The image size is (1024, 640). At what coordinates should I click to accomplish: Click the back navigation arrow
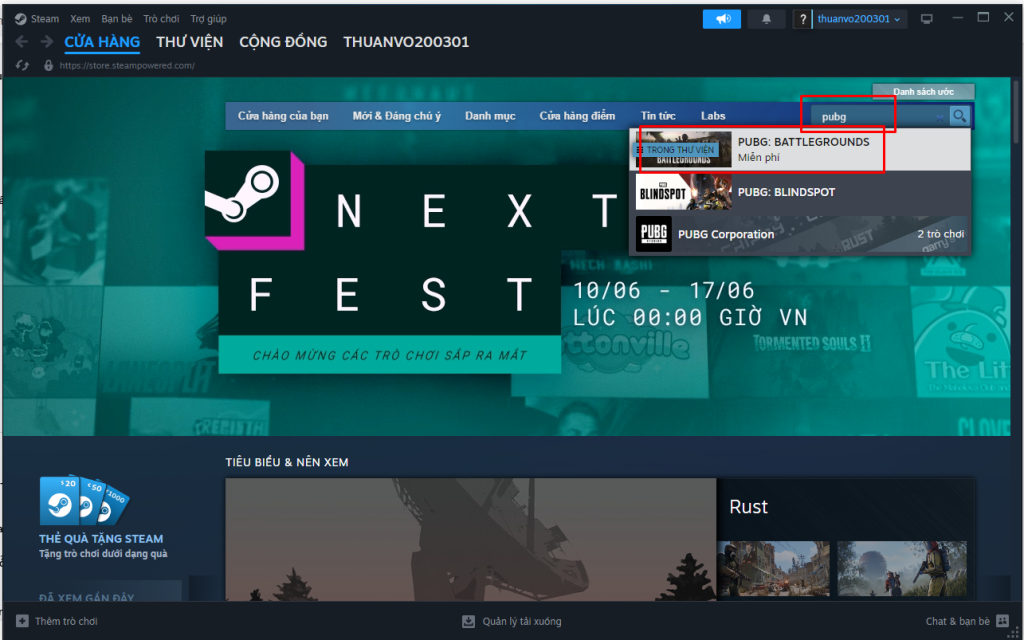(x=22, y=42)
